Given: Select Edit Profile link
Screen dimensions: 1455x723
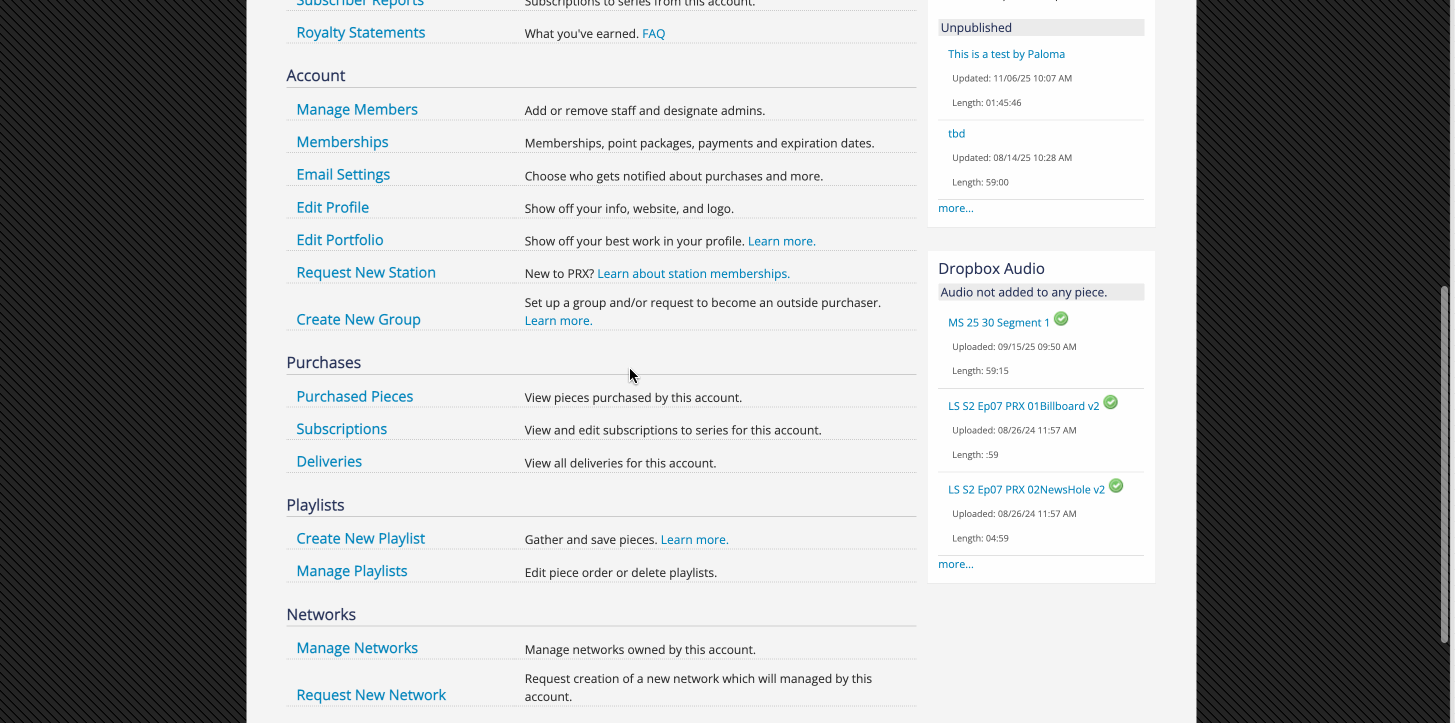Looking at the screenshot, I should pos(332,207).
